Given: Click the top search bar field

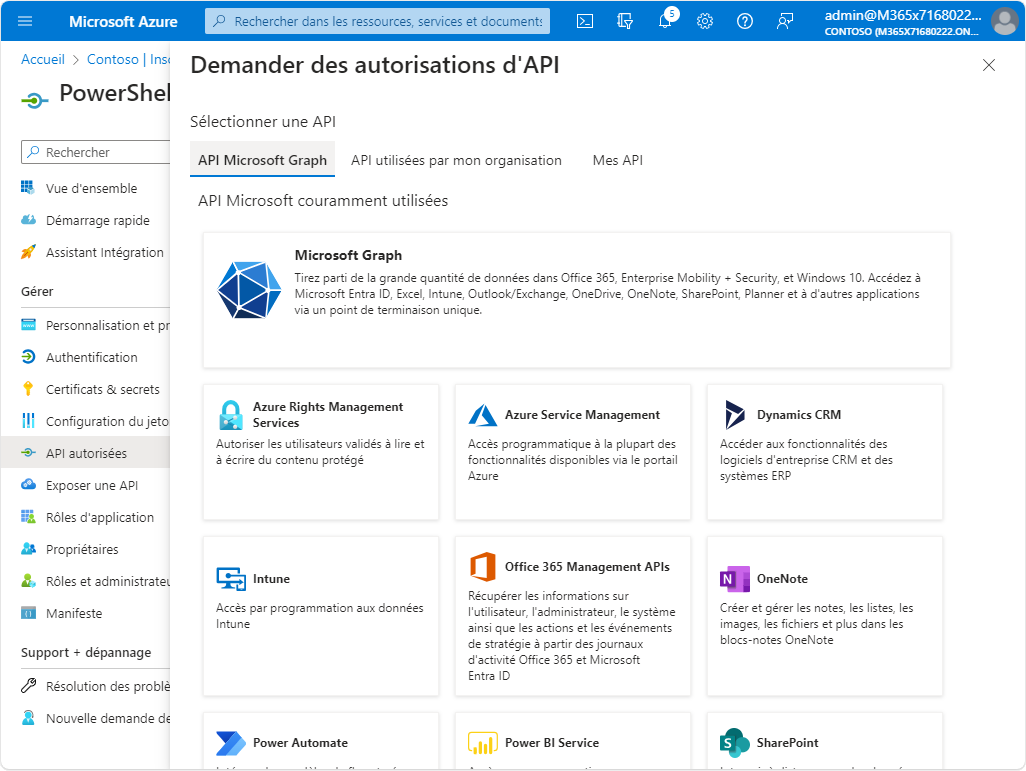Looking at the screenshot, I should [x=378, y=22].
